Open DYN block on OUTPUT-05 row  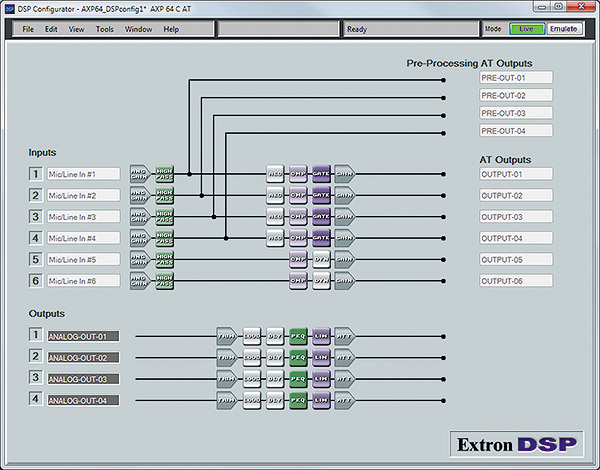321,259
